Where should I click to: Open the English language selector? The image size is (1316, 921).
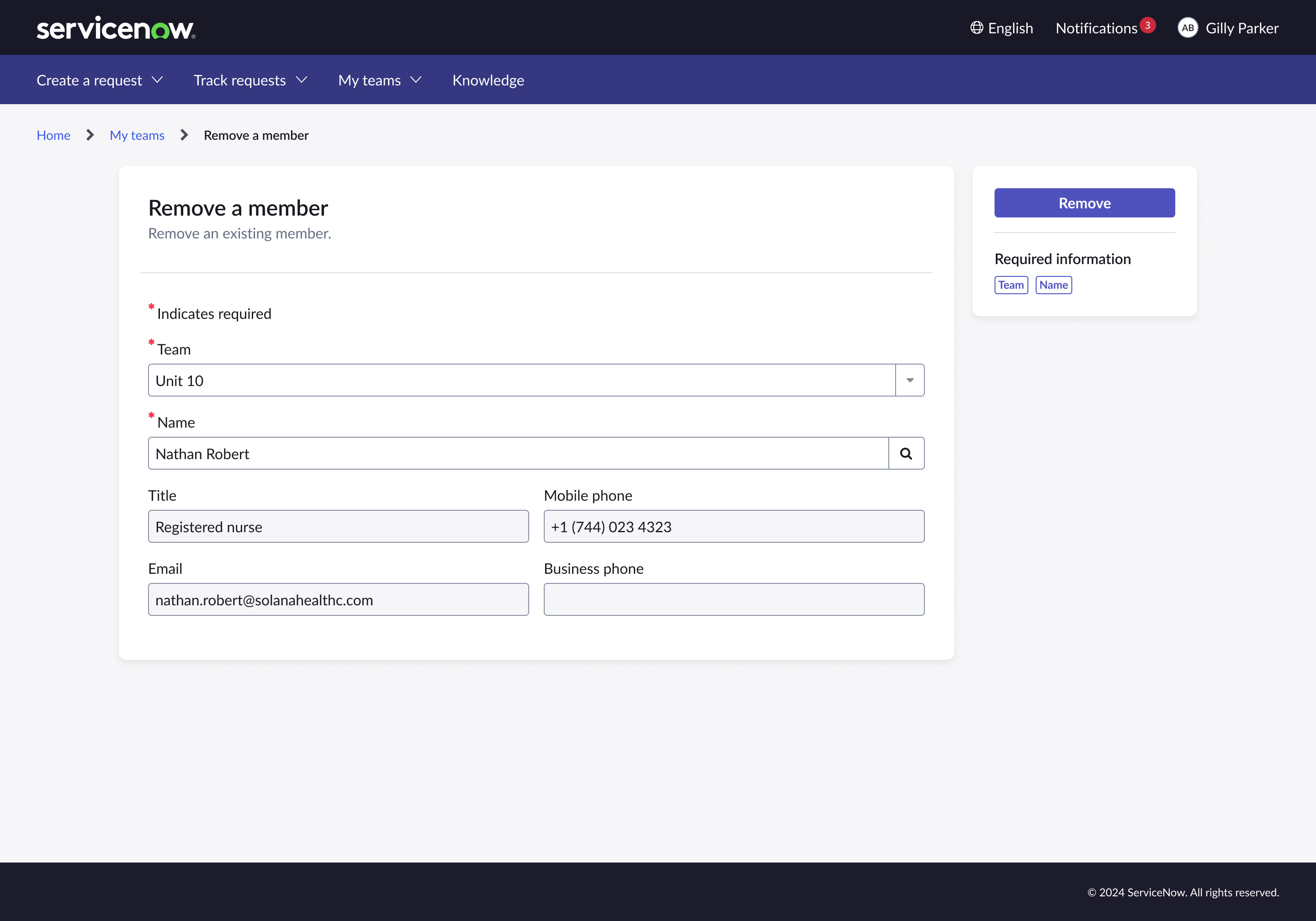pos(1001,28)
